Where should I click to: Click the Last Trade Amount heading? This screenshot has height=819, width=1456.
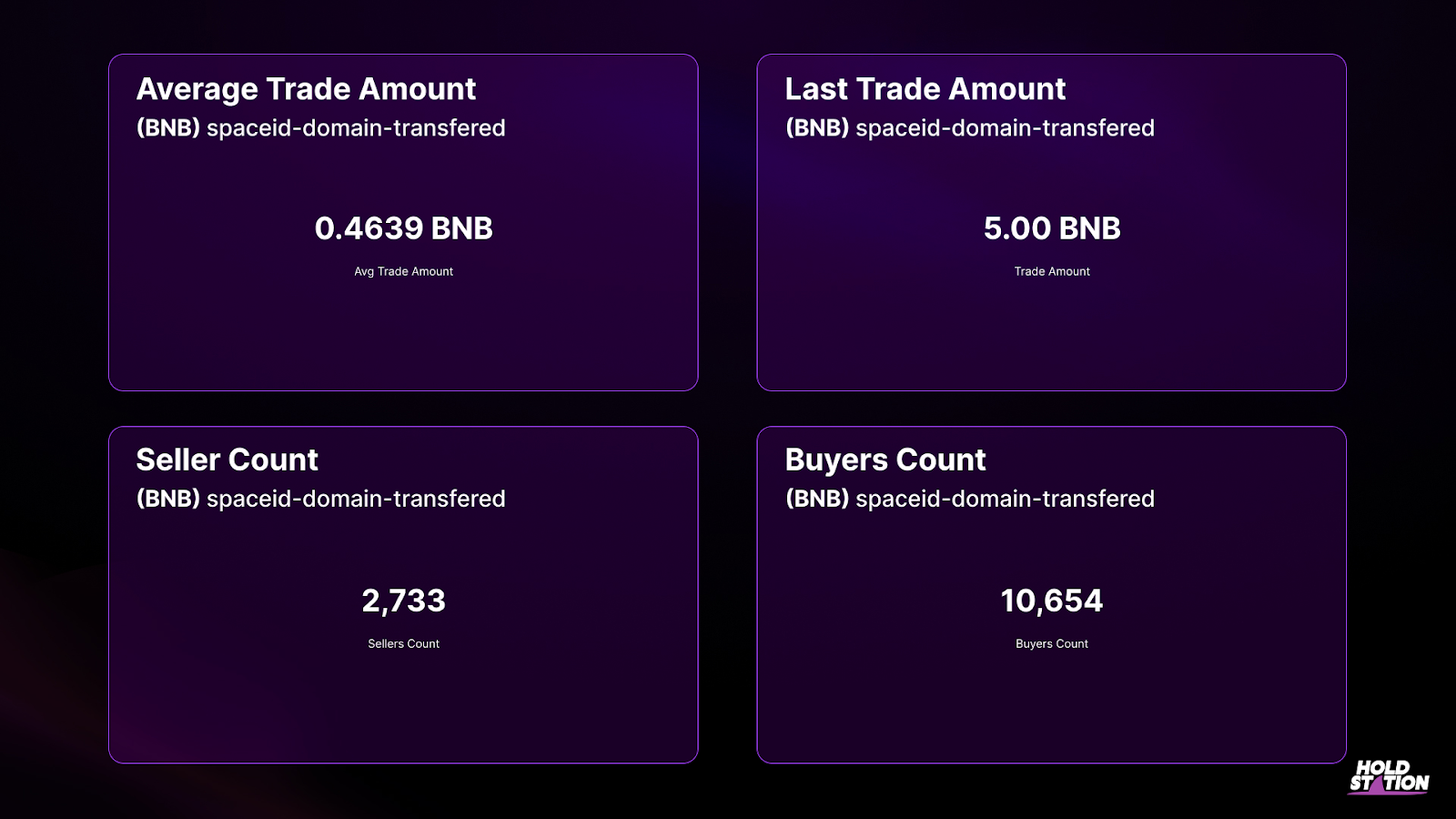[x=925, y=89]
